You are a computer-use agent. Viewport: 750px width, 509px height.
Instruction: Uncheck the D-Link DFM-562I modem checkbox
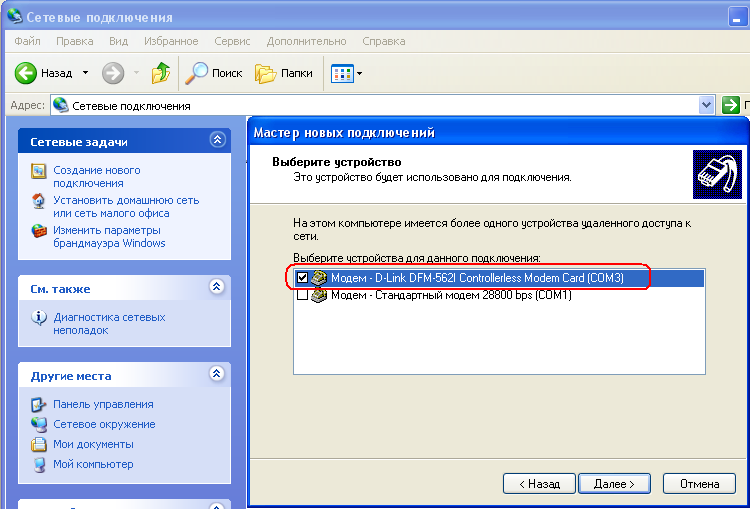pos(302,278)
